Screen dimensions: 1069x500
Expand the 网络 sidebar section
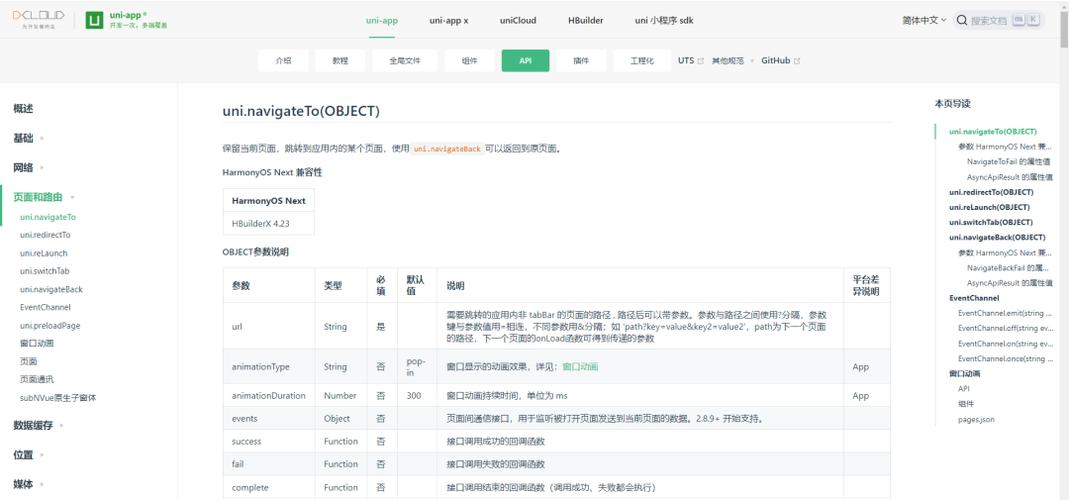28,167
